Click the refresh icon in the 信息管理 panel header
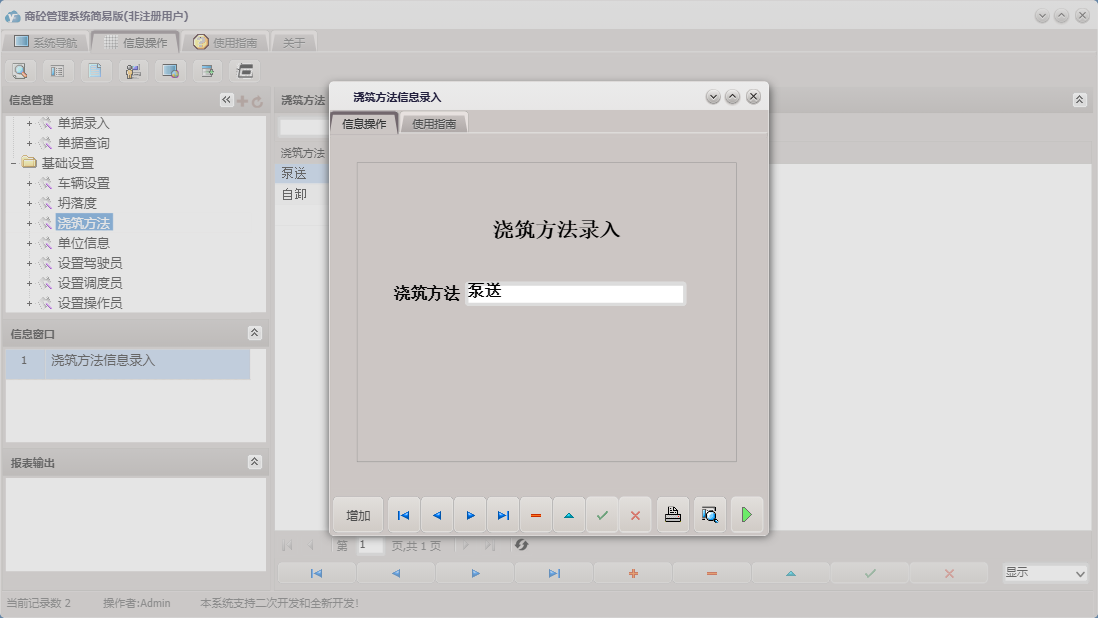Screen dimensions: 1098x618 point(258,99)
